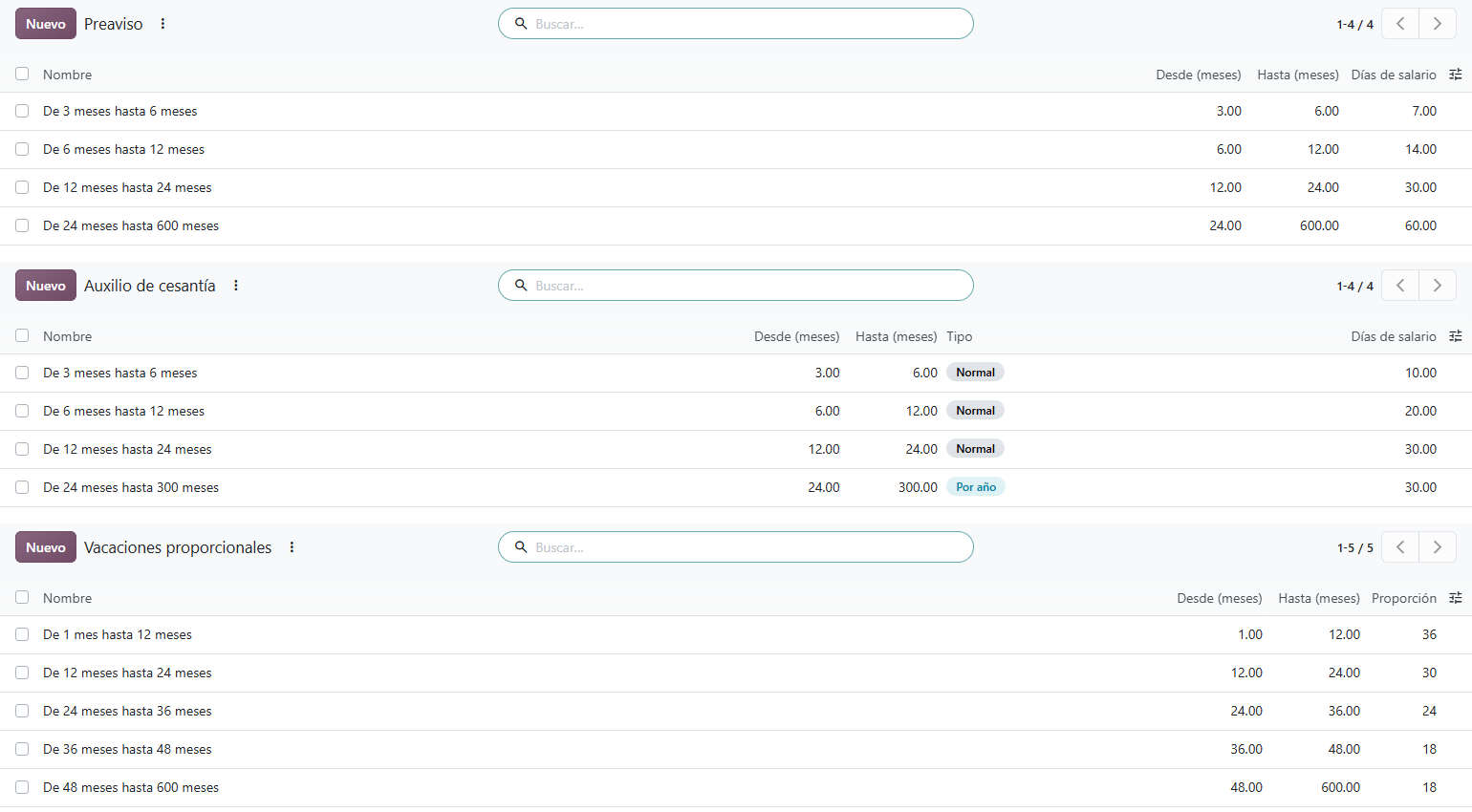
Task: Check the row De 1 mes hasta 12 meses
Action: pos(22,634)
